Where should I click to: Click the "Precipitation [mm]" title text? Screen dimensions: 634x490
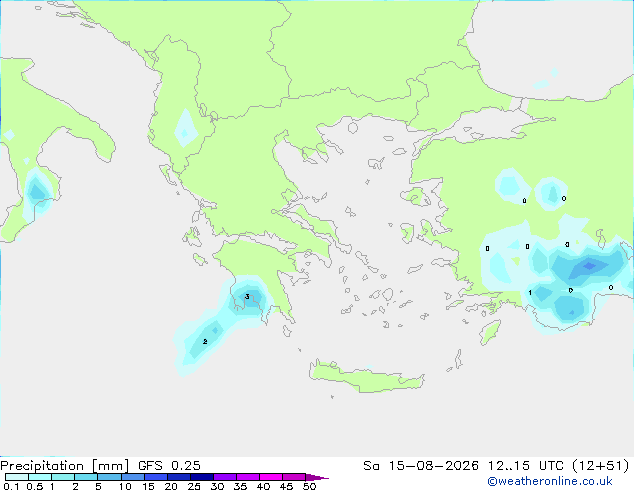click(x=64, y=466)
